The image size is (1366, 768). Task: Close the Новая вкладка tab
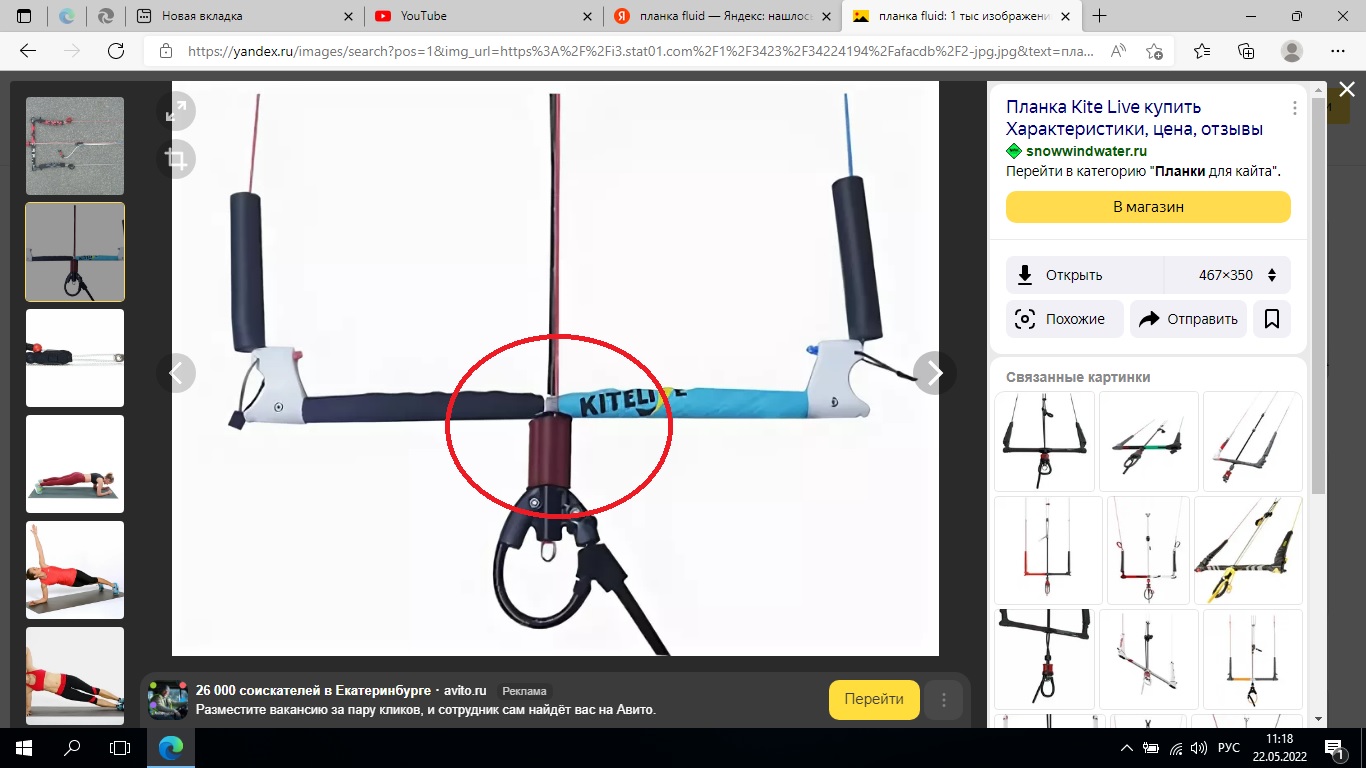(348, 16)
